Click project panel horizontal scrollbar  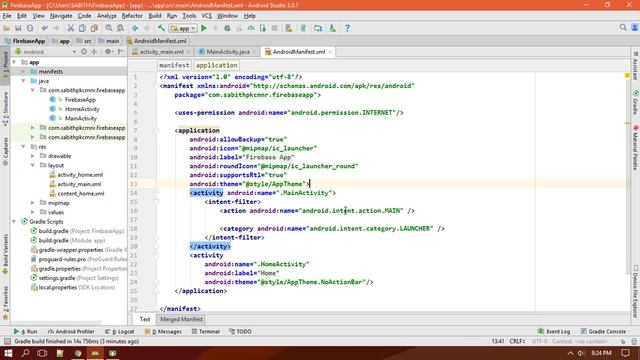coord(55,322)
